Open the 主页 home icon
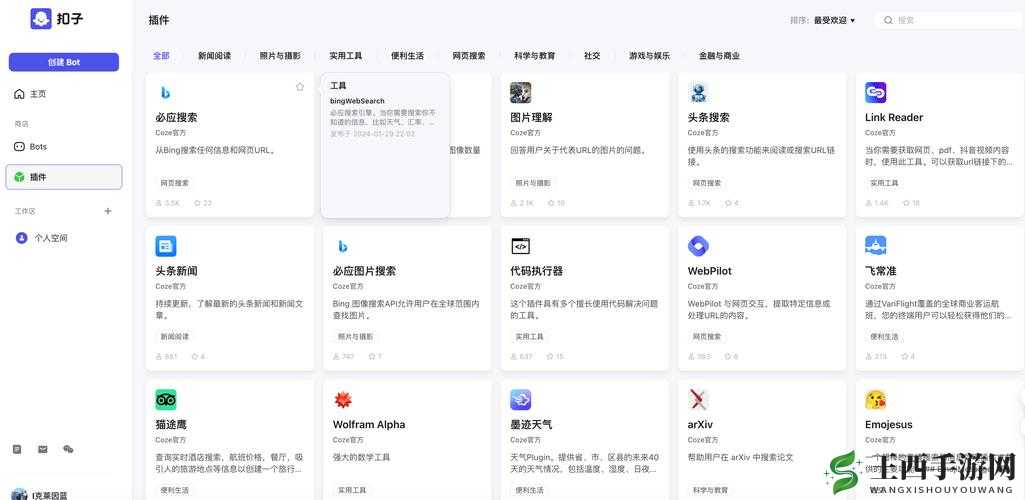The height and width of the screenshot is (500, 1025). [x=20, y=94]
